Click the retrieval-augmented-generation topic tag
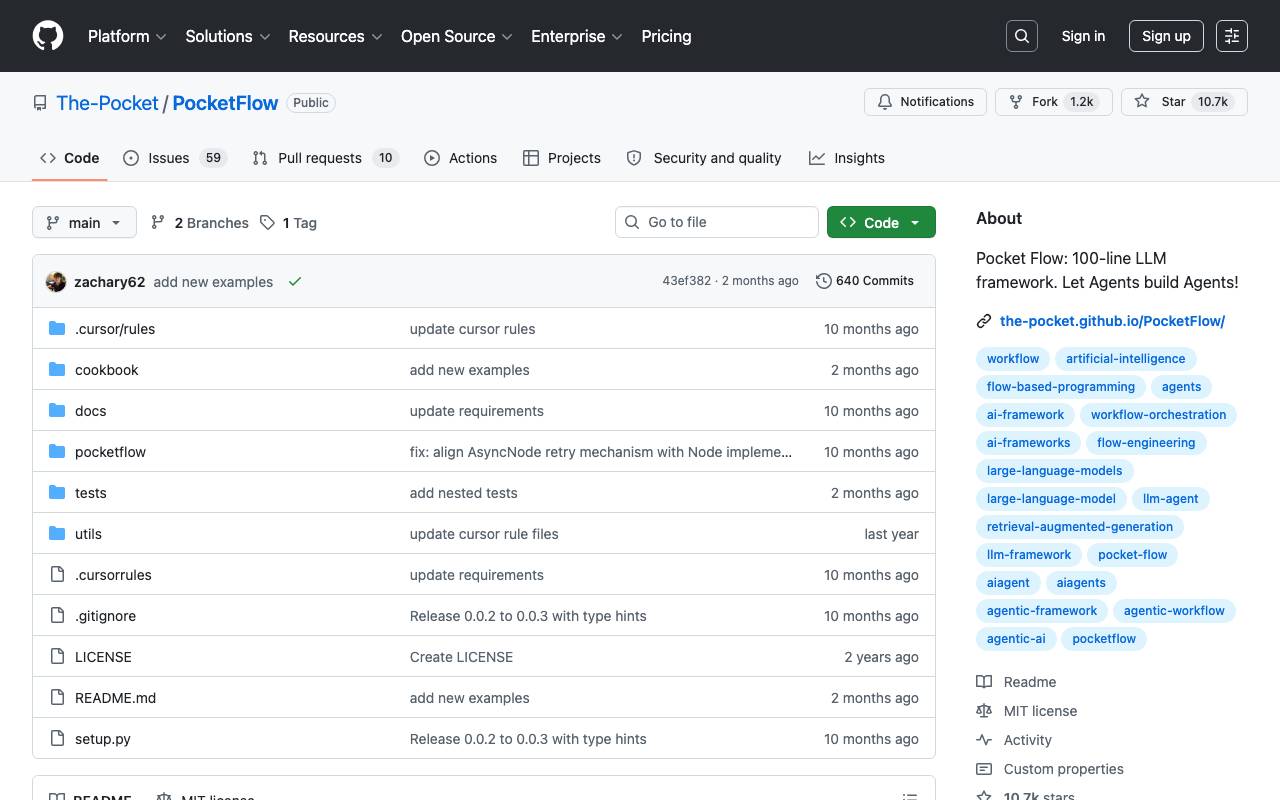This screenshot has width=1280, height=800. click(1080, 527)
